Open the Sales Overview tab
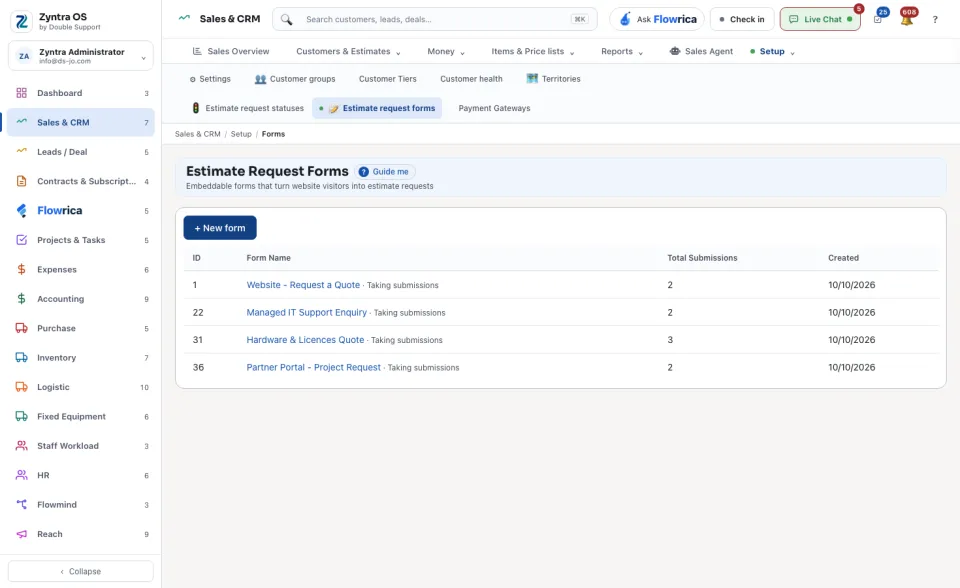Screen dimensions: 960x588 (x=231, y=51)
